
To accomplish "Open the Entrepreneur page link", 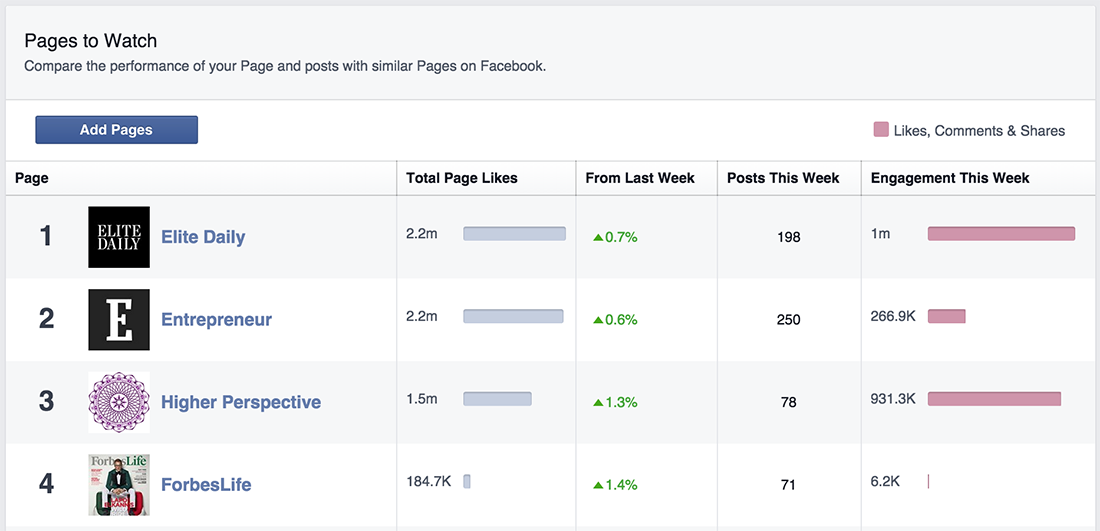I will [x=216, y=320].
